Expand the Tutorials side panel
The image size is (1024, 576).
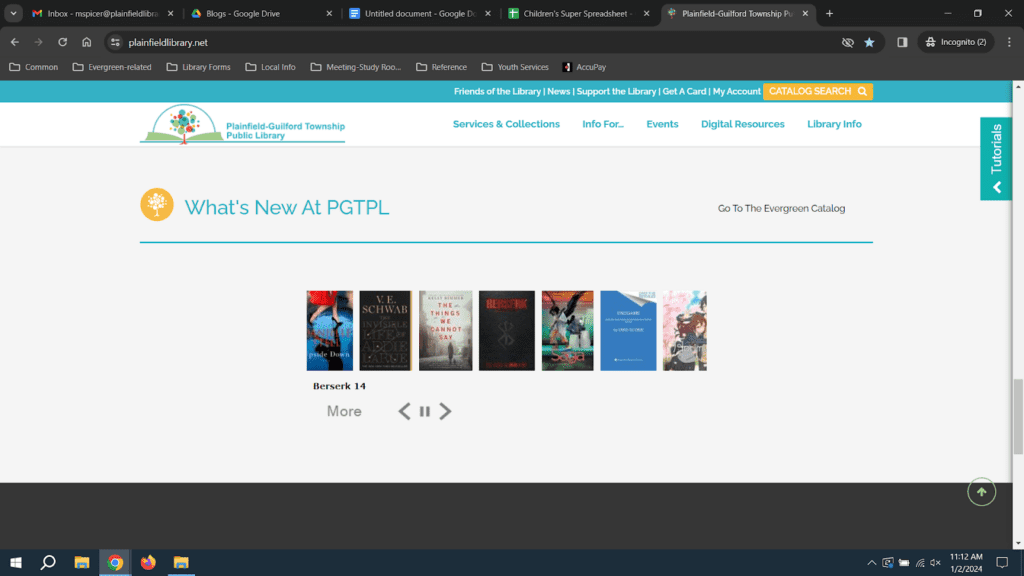click(x=996, y=159)
